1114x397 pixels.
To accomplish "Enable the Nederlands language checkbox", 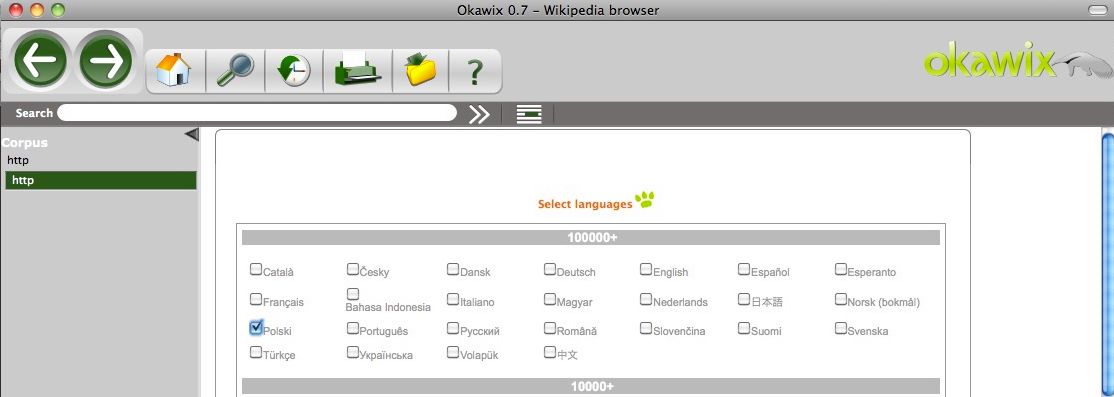I will click(x=646, y=299).
